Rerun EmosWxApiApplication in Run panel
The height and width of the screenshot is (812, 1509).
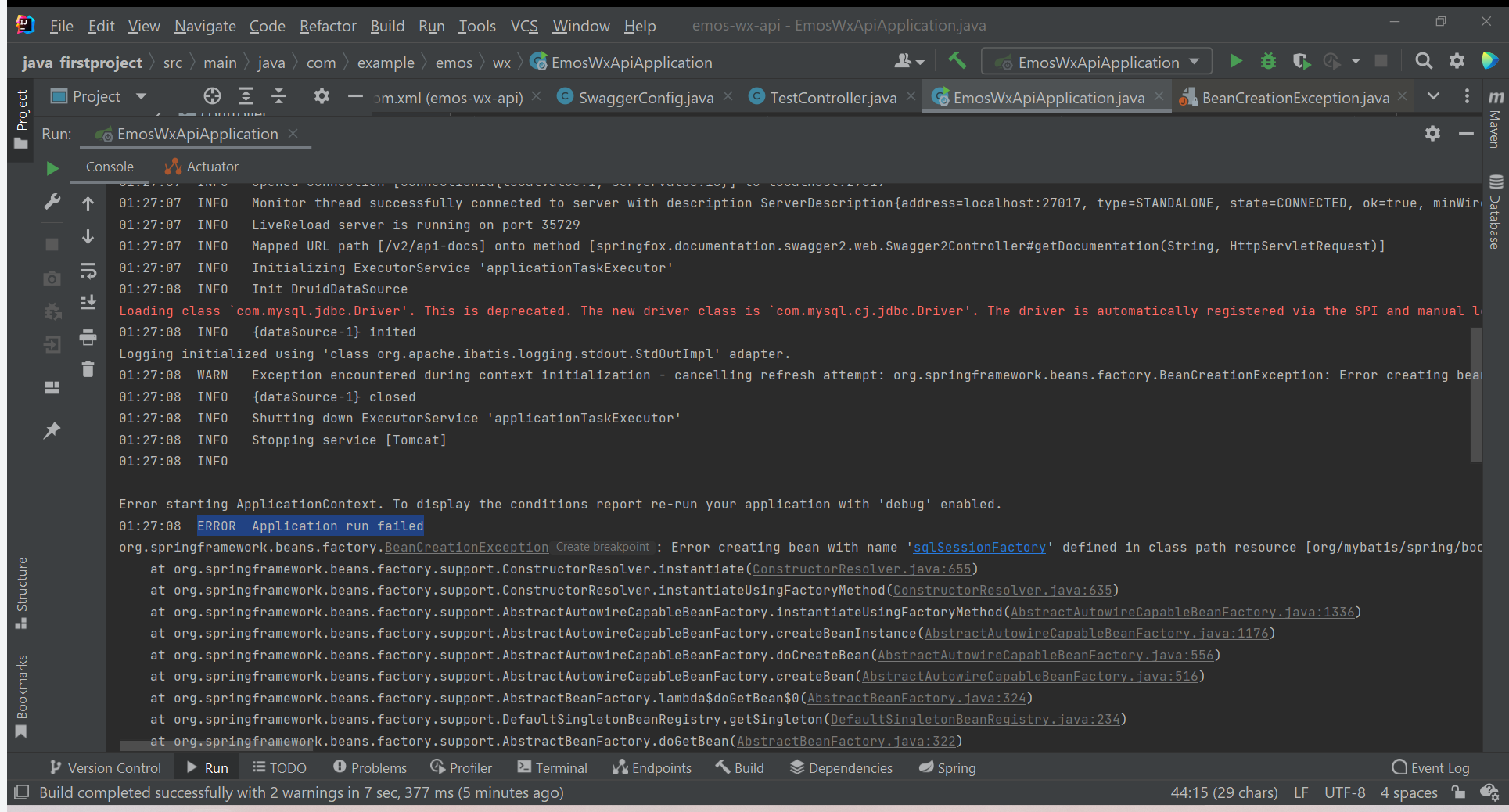[x=52, y=168]
